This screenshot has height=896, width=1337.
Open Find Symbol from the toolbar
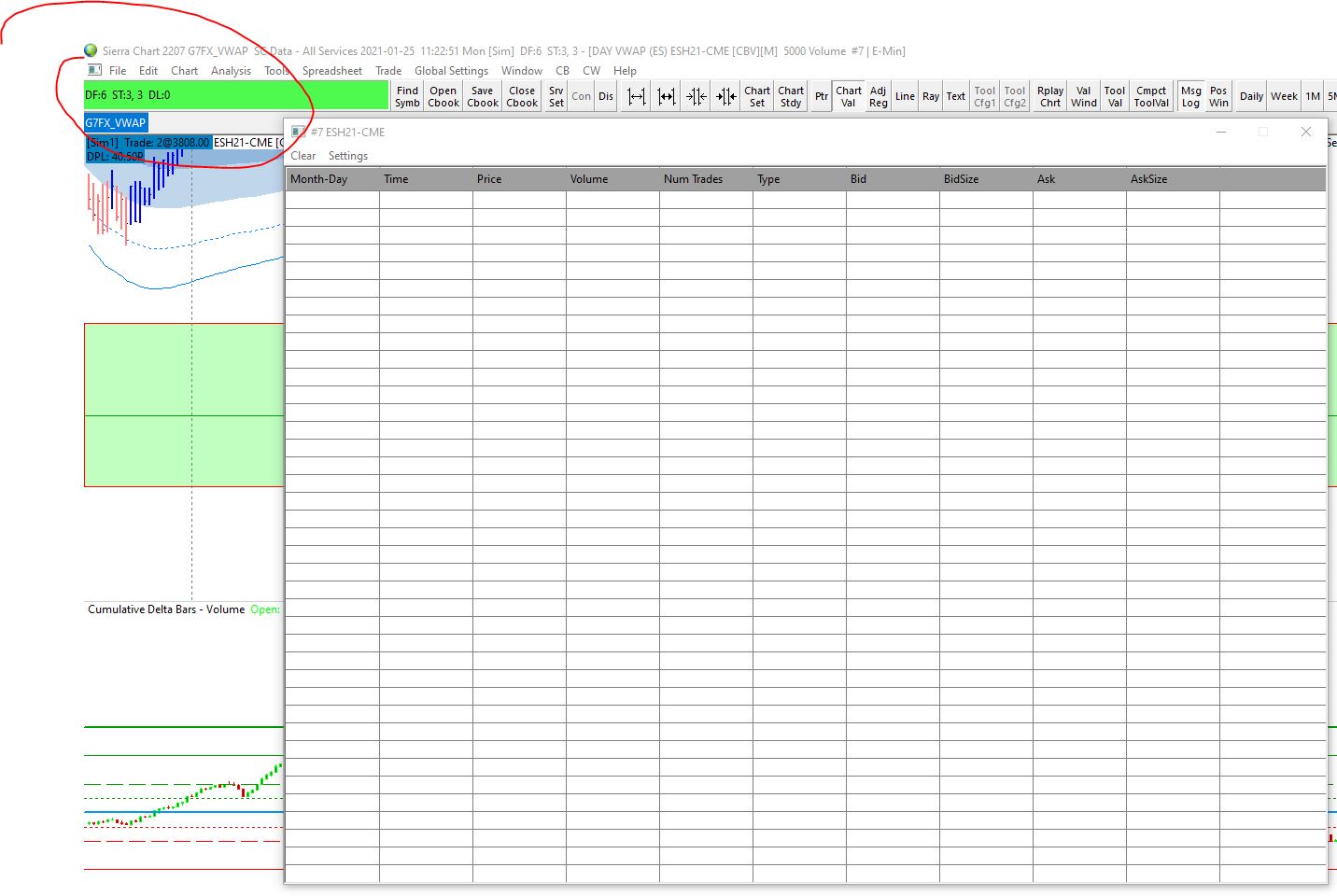point(407,96)
